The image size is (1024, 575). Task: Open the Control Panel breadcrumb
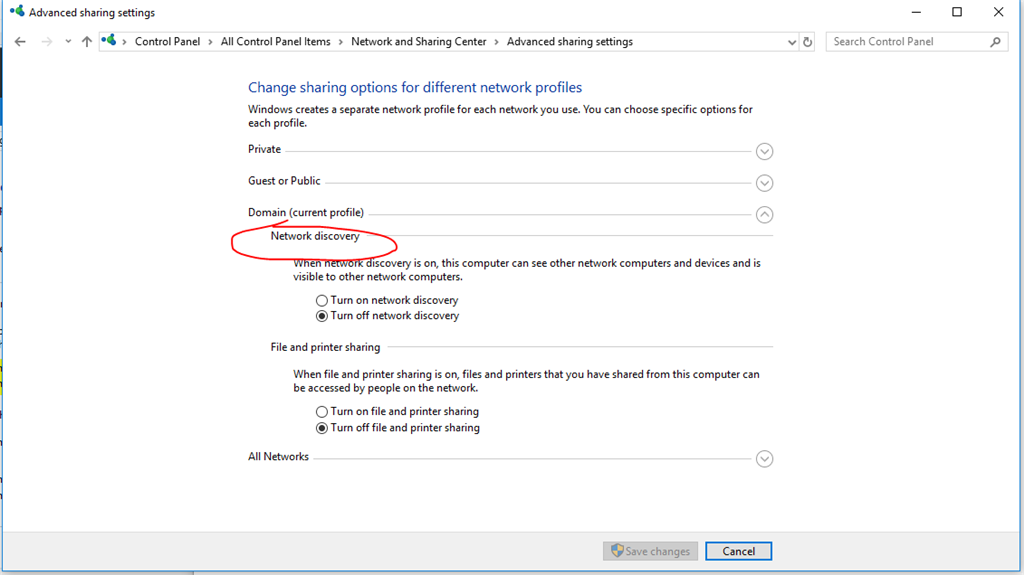[x=167, y=42]
